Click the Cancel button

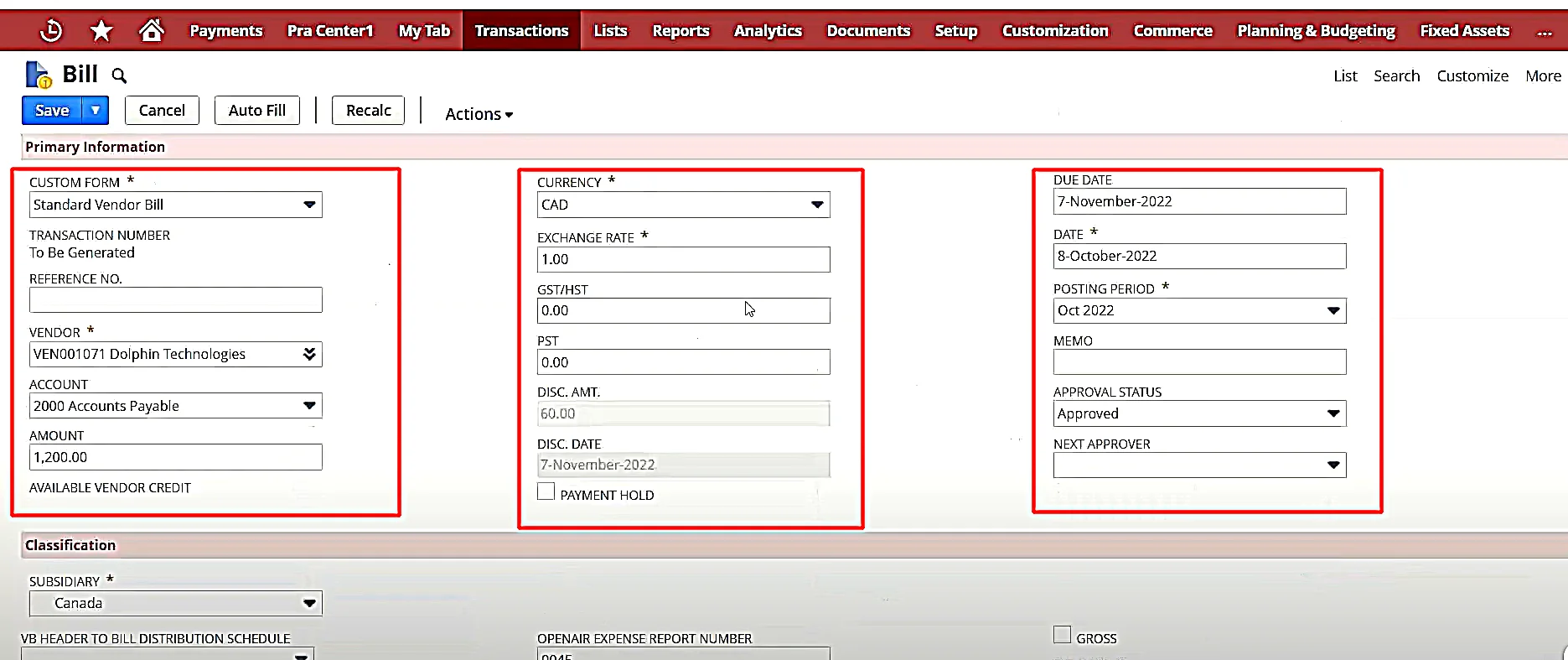(x=162, y=111)
